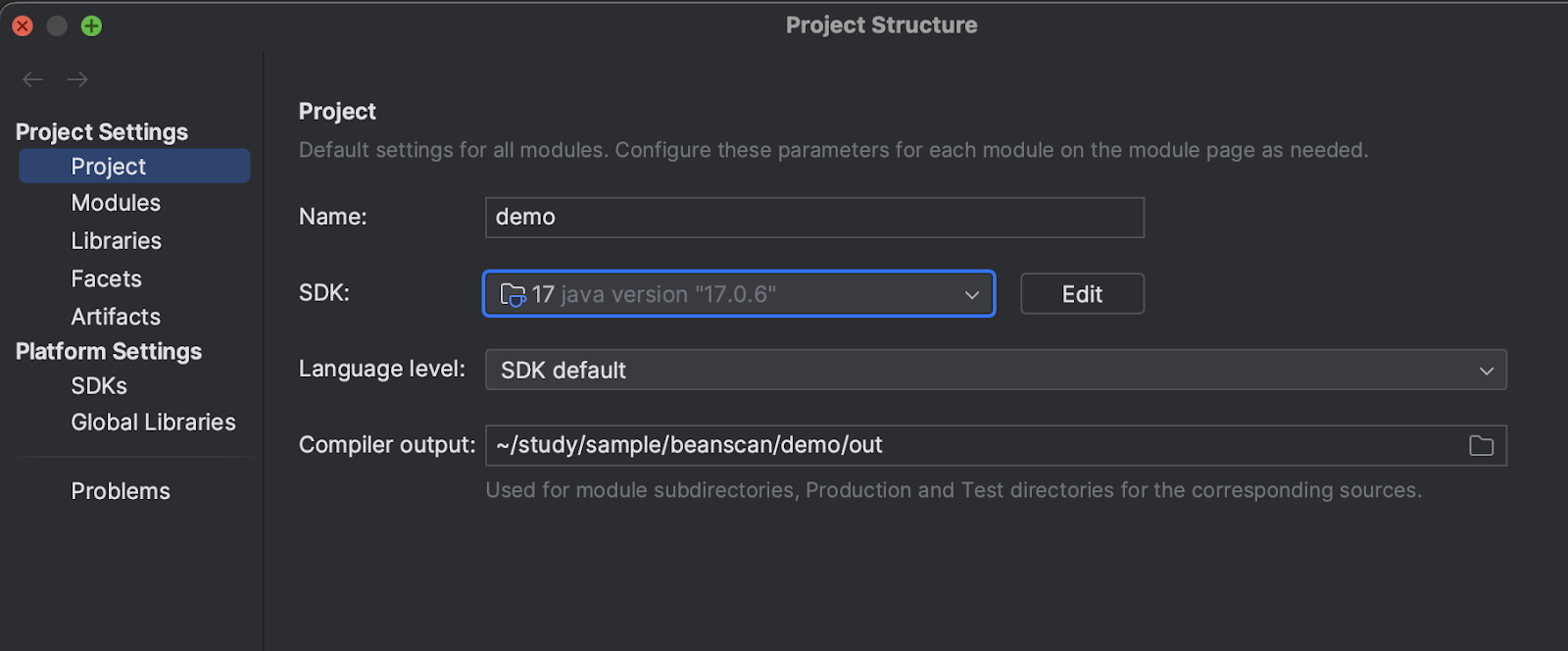Click the project Name field with demo

814,218
